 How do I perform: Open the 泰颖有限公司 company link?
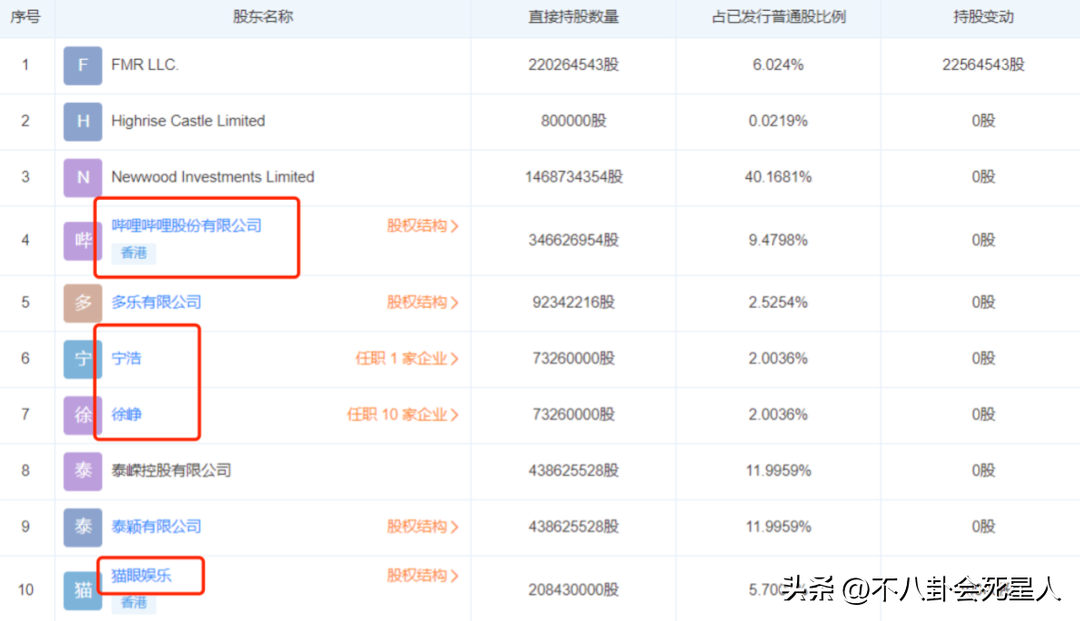[156, 527]
